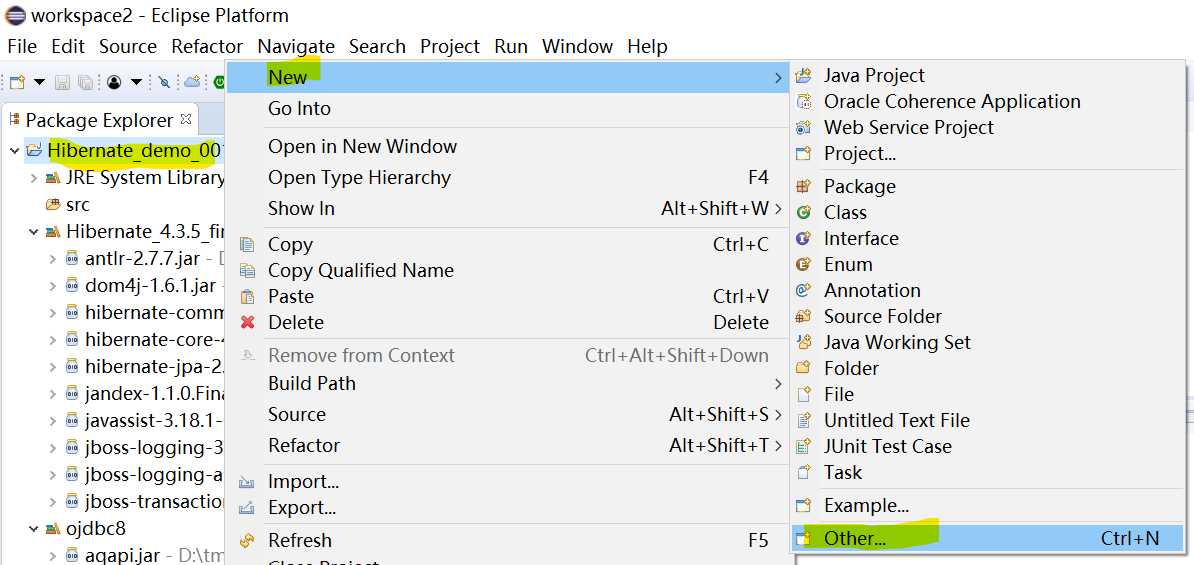The width and height of the screenshot is (1194, 565).
Task: Open the Help menu
Action: click(x=647, y=46)
